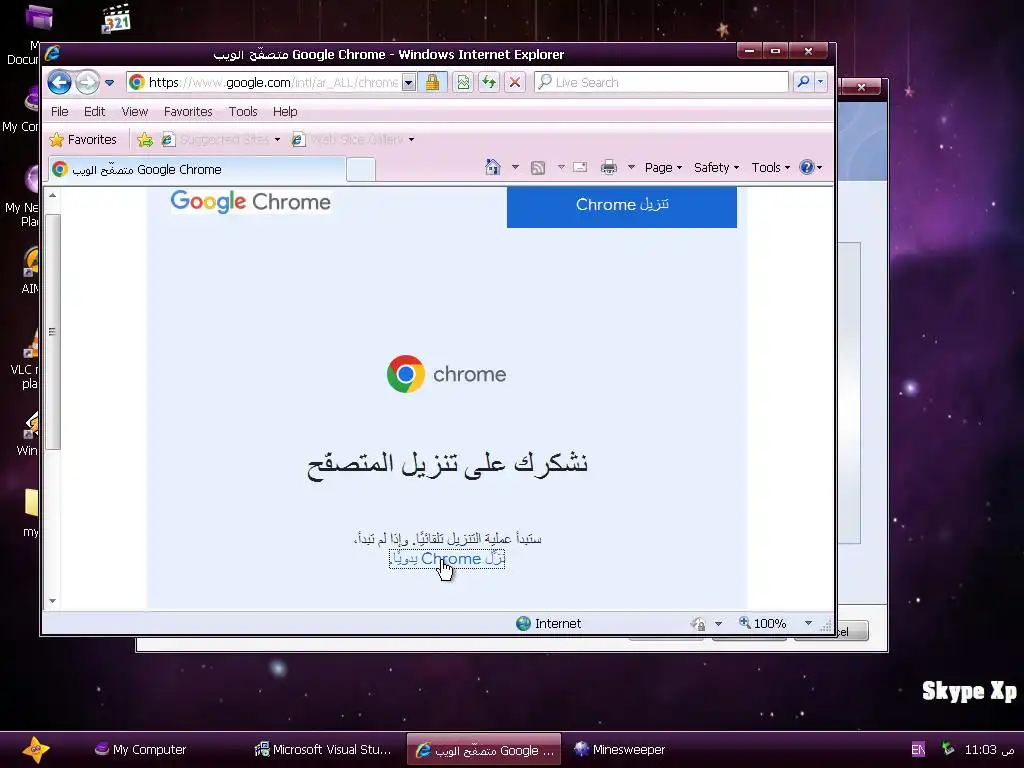Expand the Home button dropdown arrow
This screenshot has width=1024, height=768.
coord(515,167)
